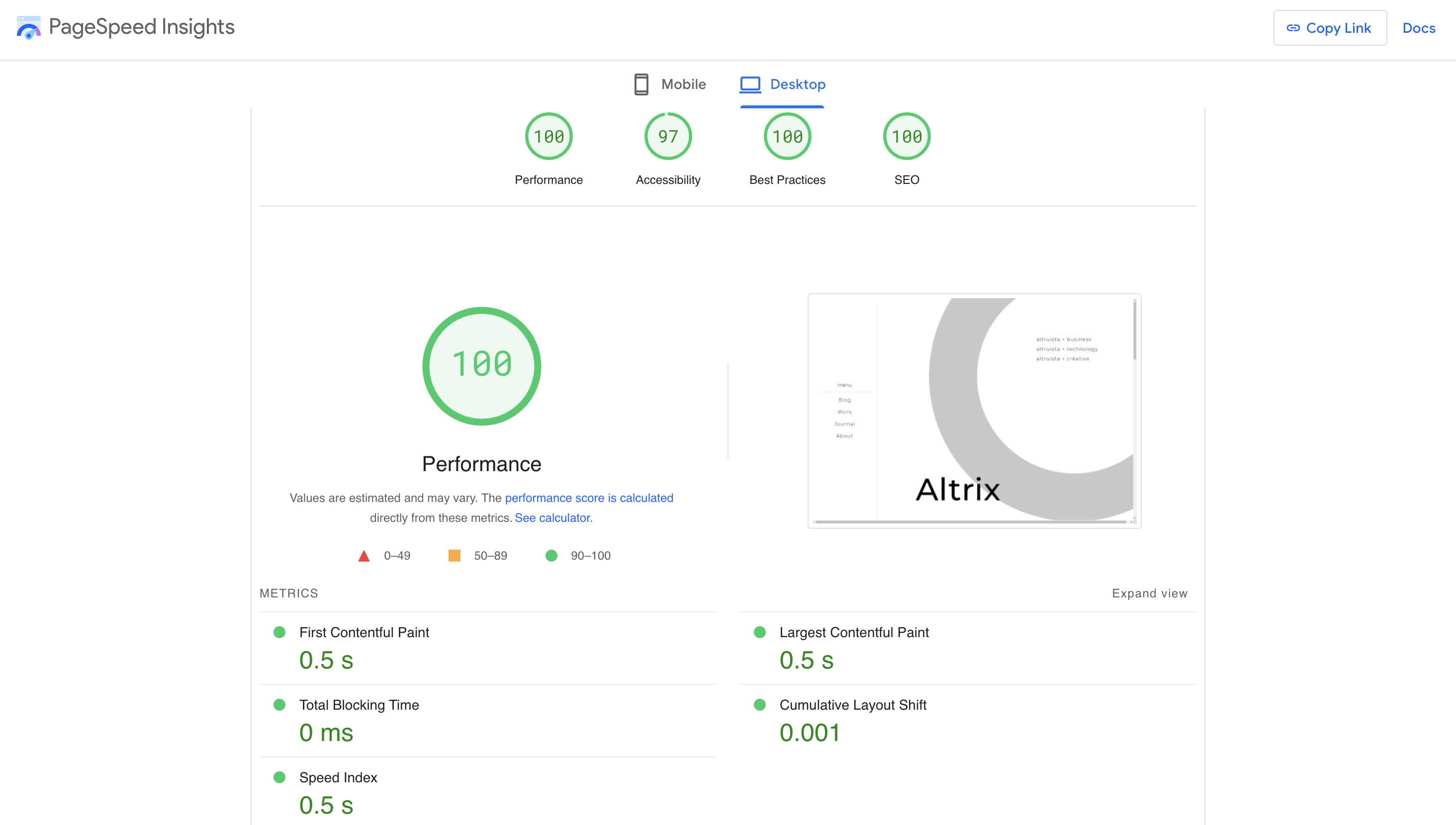
Task: Switch to the Mobile tab
Action: pos(683,84)
